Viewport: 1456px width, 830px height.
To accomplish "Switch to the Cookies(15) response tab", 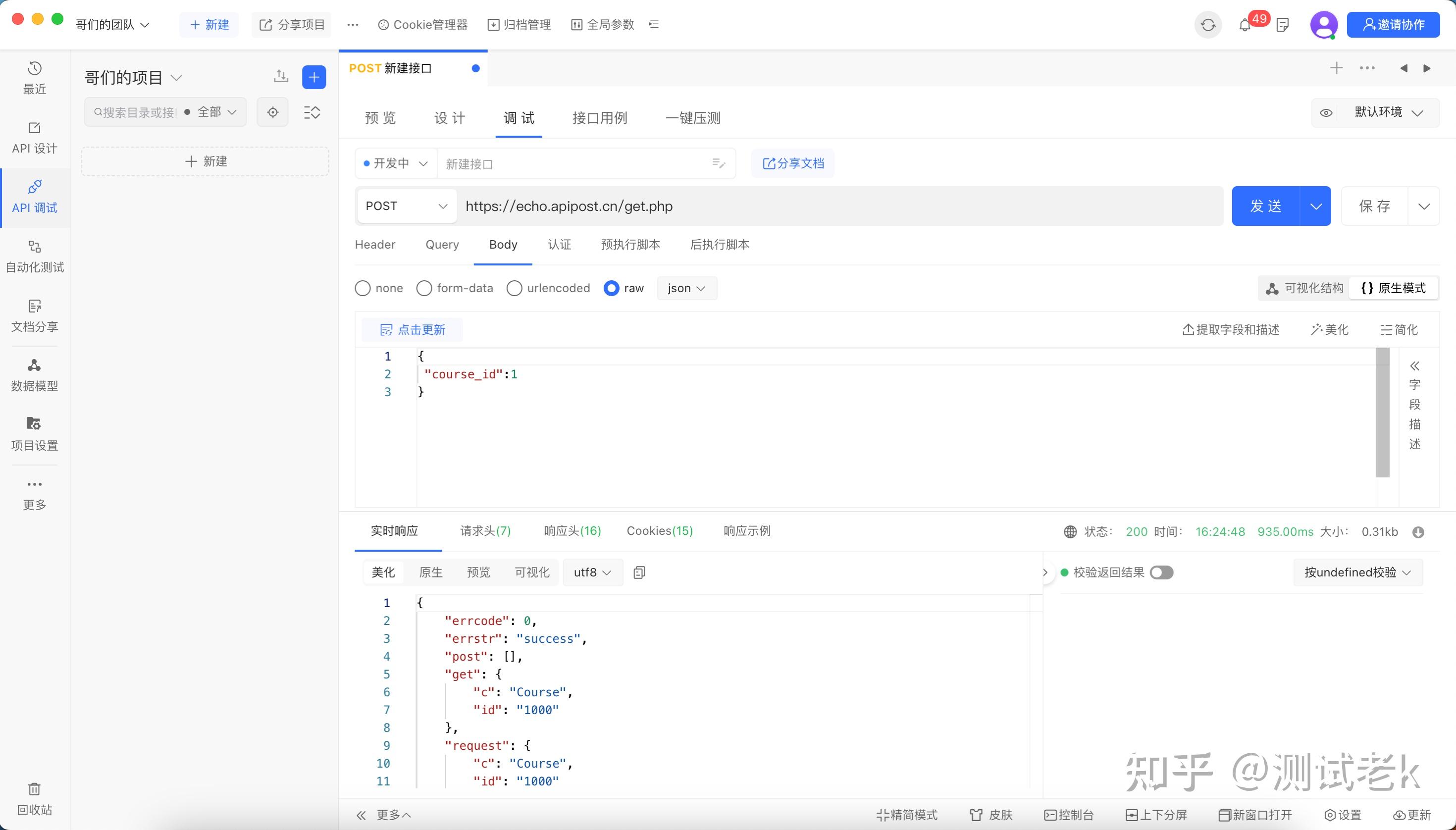I will click(x=659, y=531).
